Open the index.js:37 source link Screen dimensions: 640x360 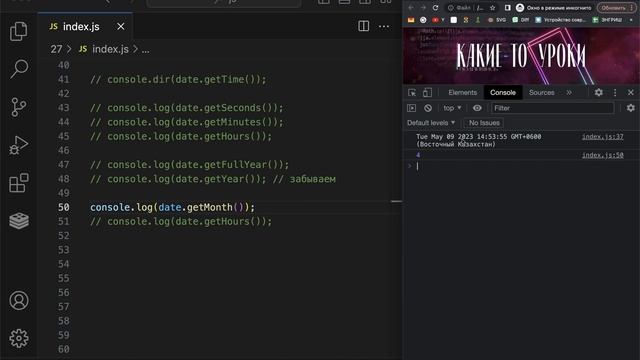602,137
